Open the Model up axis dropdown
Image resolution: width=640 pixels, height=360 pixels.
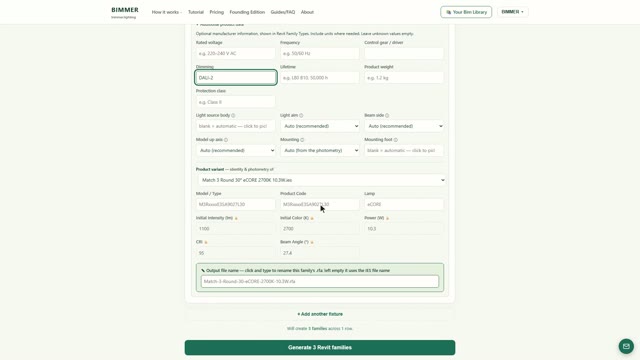(236, 150)
